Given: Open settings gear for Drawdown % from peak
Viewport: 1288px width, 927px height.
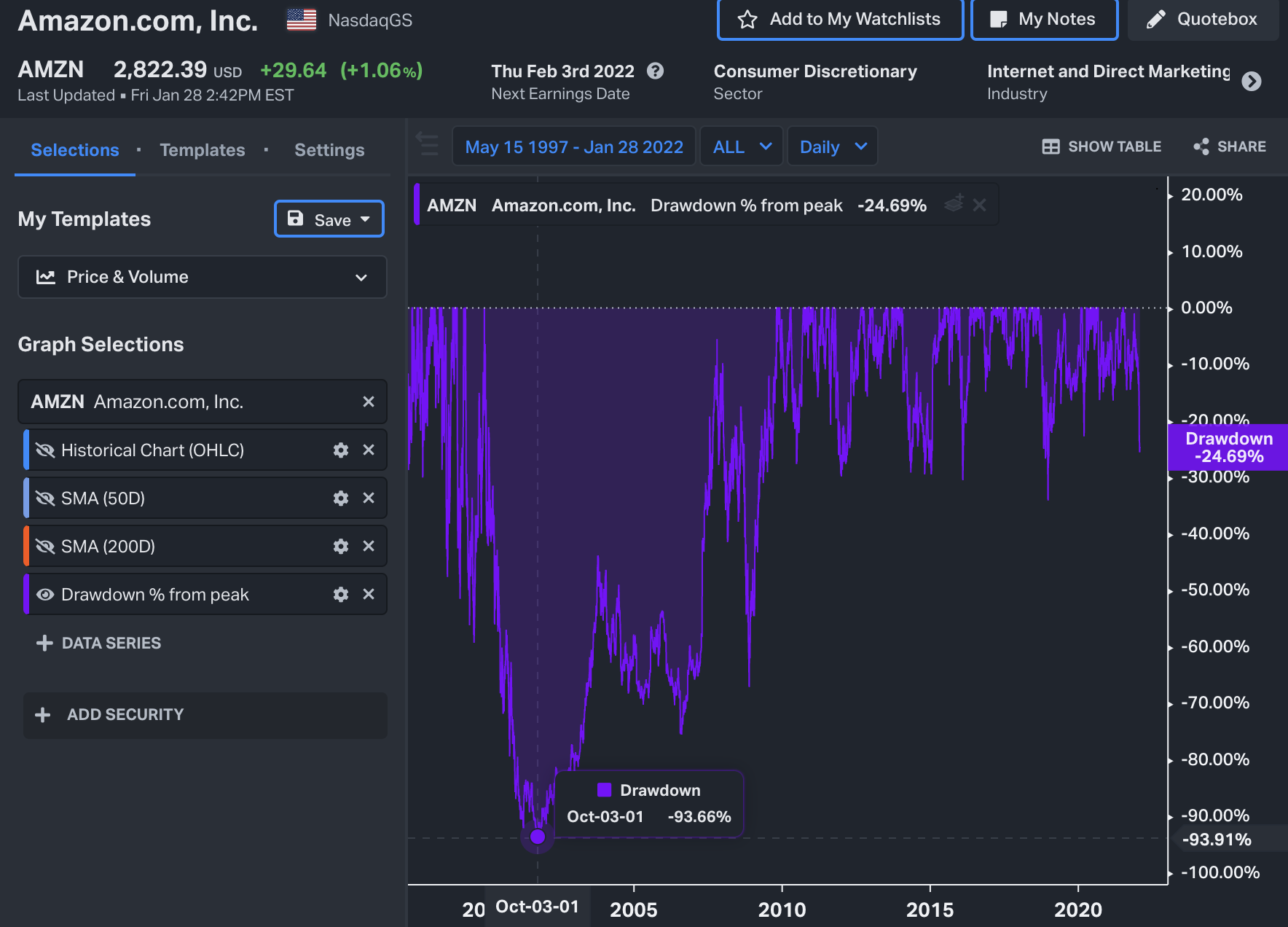Looking at the screenshot, I should click(340, 595).
